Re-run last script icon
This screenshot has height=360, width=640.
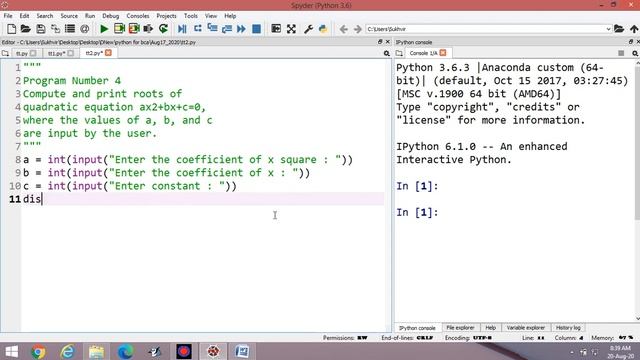click(x=163, y=29)
